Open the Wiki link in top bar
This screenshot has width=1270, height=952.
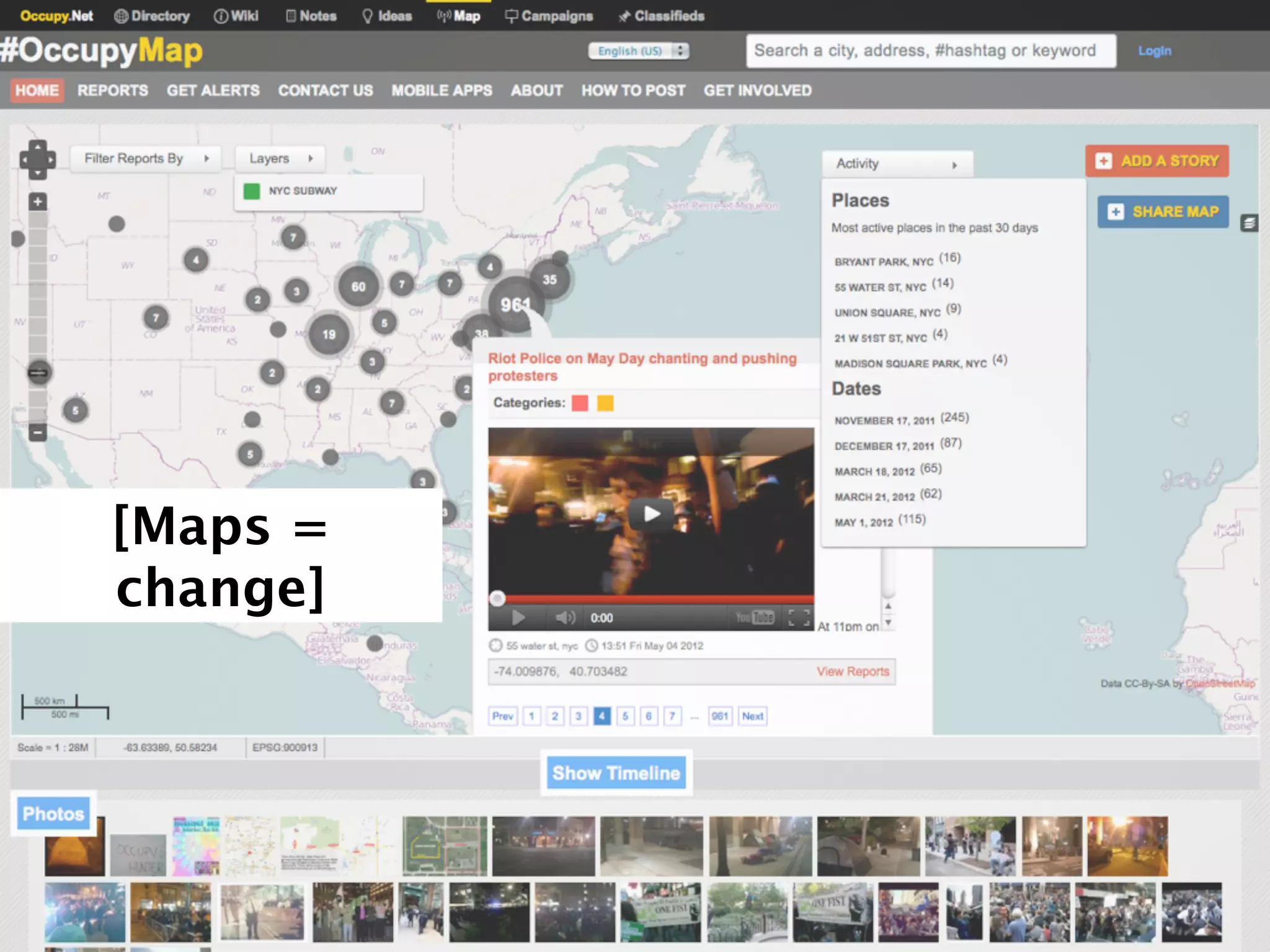click(x=236, y=16)
